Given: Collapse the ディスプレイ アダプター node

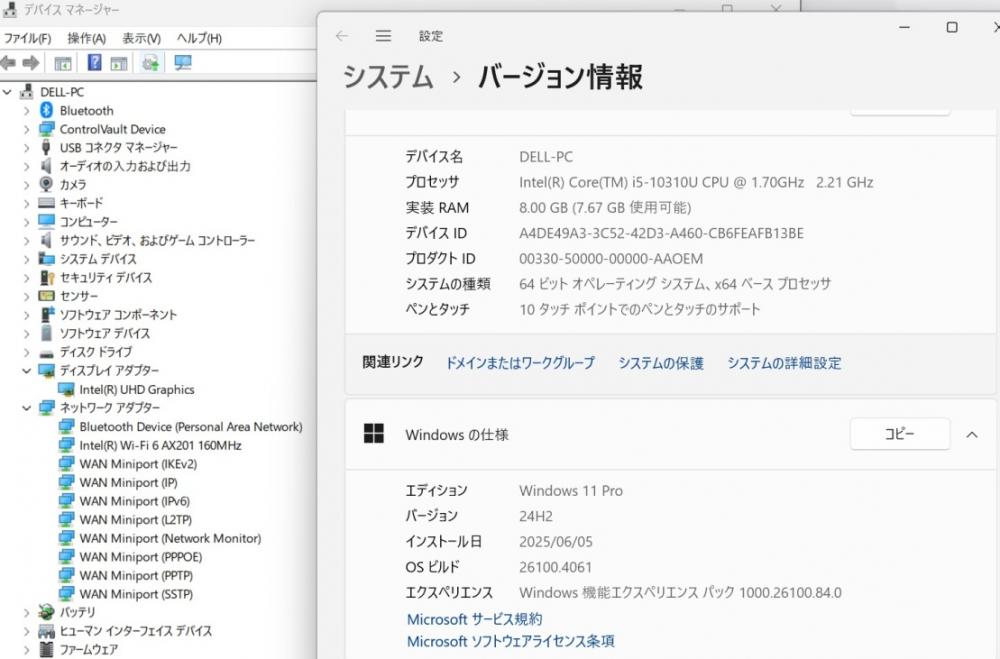Looking at the screenshot, I should click(26, 370).
